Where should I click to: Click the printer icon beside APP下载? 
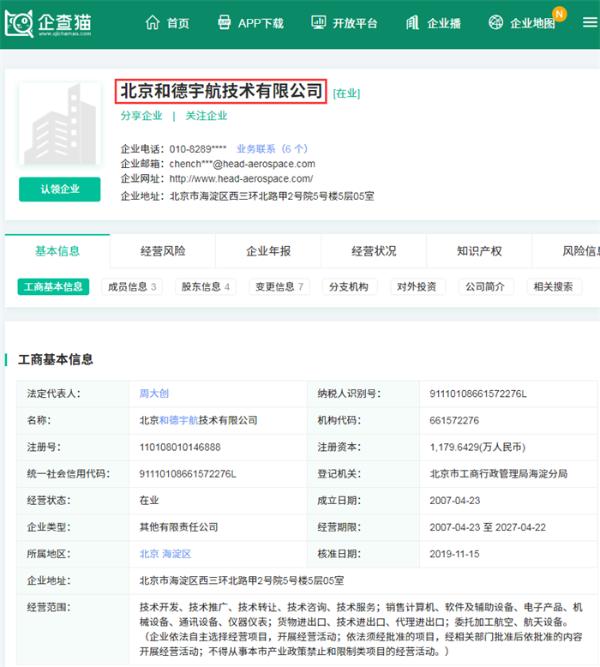[224, 23]
